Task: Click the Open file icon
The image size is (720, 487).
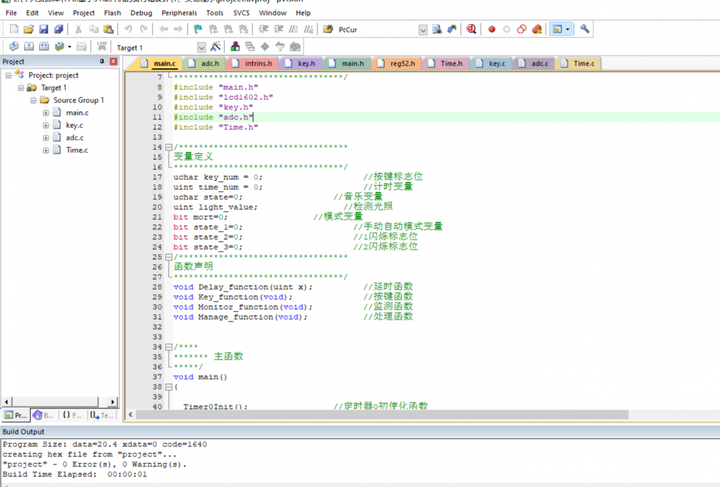Action: (x=28, y=29)
